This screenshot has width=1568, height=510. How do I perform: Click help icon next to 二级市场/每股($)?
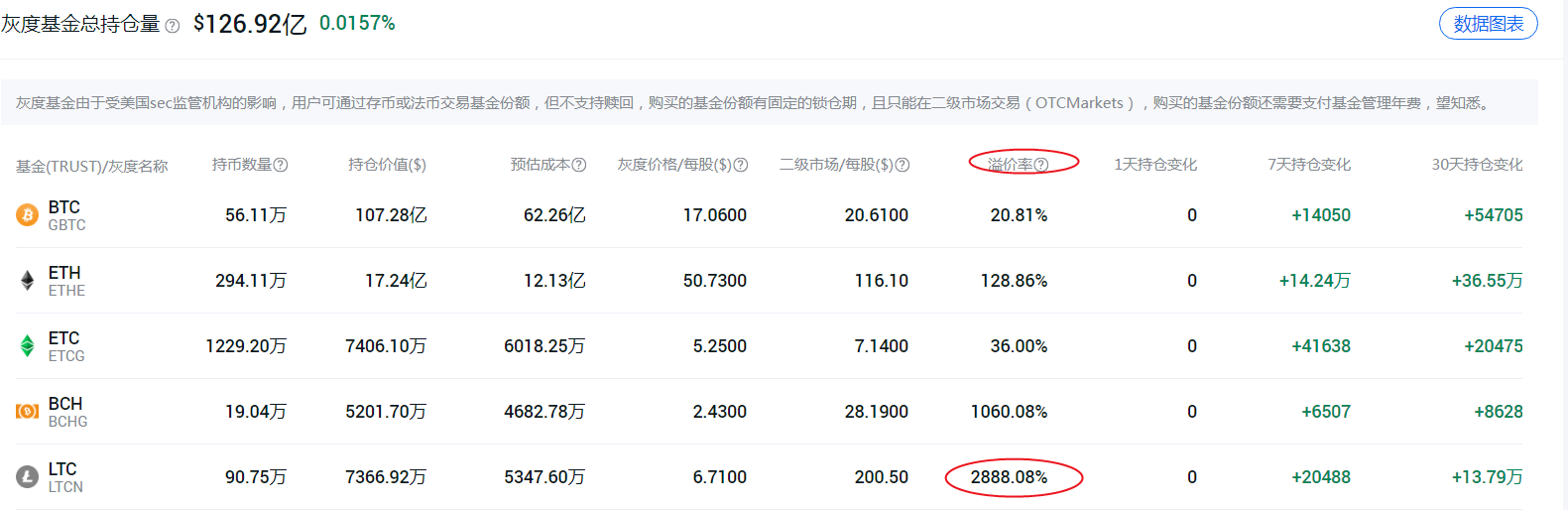[903, 165]
